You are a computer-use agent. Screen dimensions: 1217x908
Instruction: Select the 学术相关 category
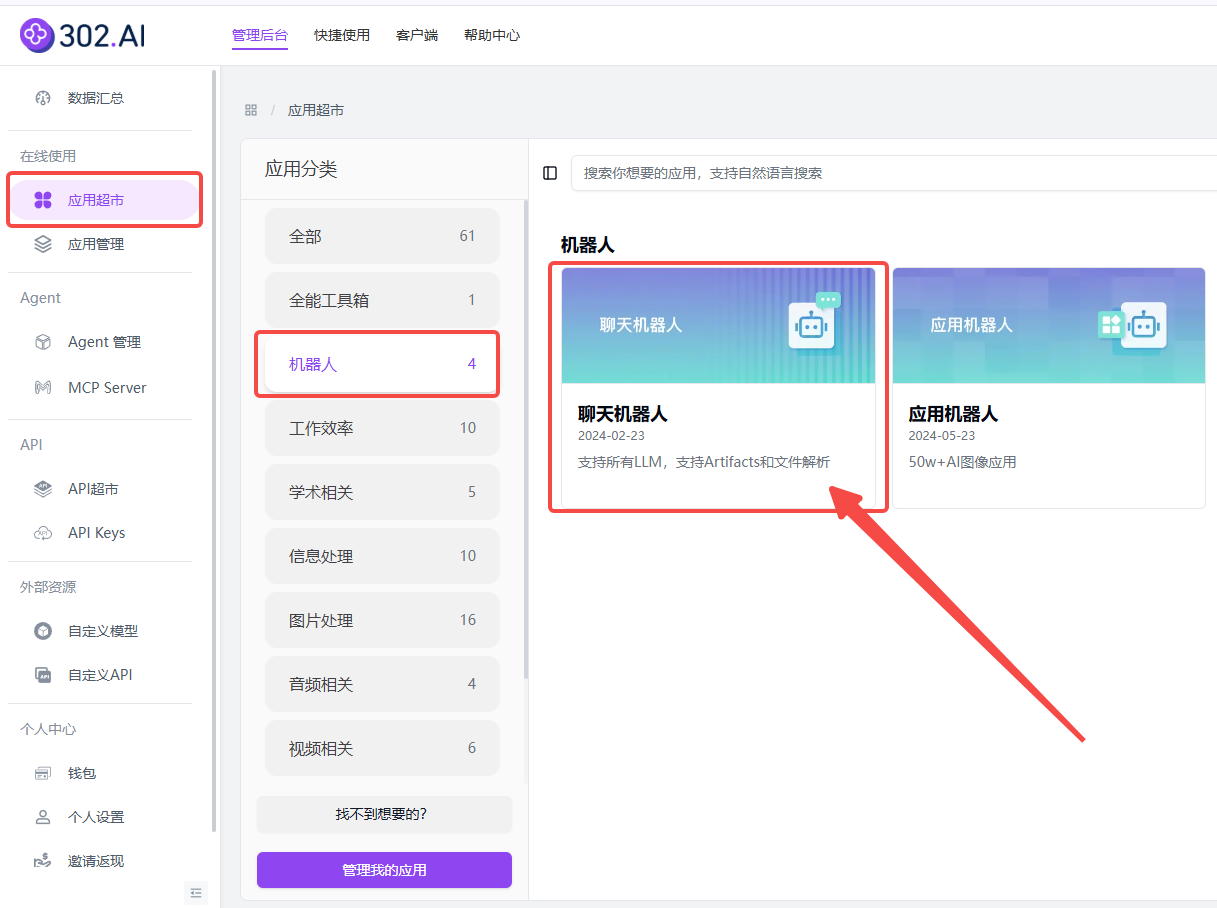(382, 492)
